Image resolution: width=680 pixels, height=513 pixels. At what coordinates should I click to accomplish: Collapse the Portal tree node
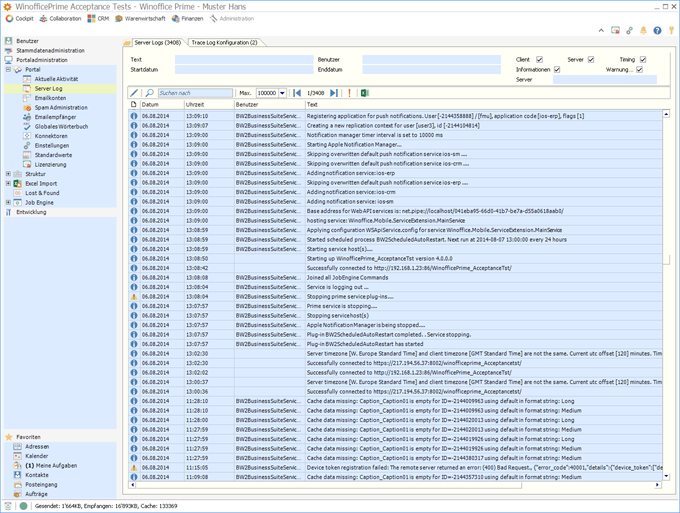(8, 69)
